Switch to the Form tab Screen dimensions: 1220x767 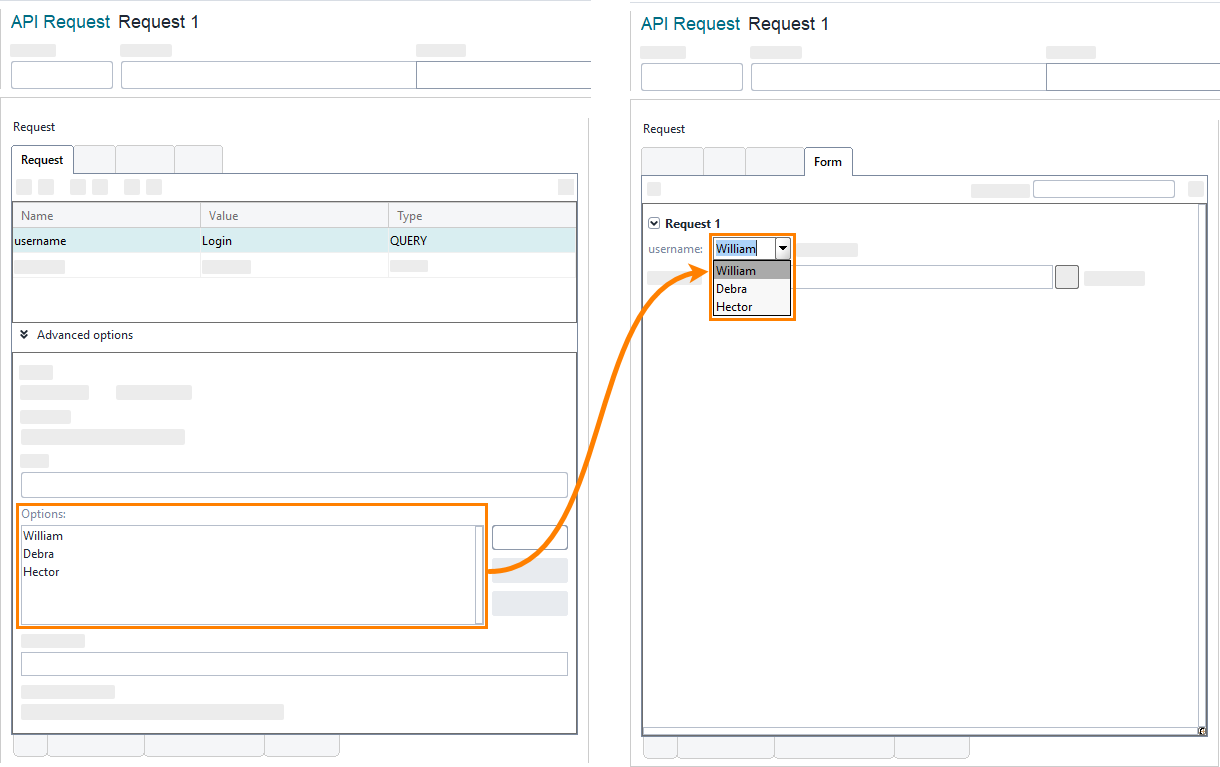click(x=827, y=162)
